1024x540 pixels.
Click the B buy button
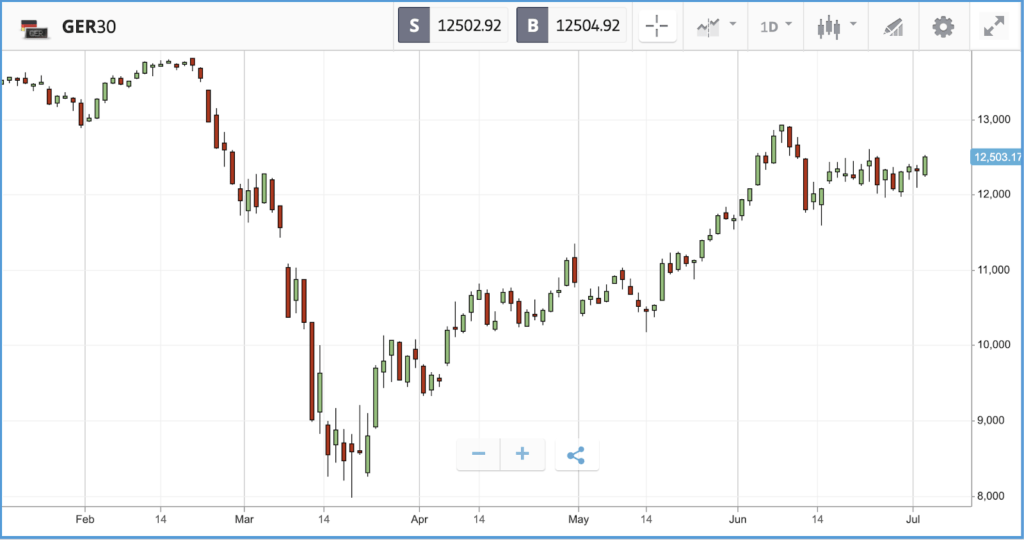pyautogui.click(x=532, y=25)
